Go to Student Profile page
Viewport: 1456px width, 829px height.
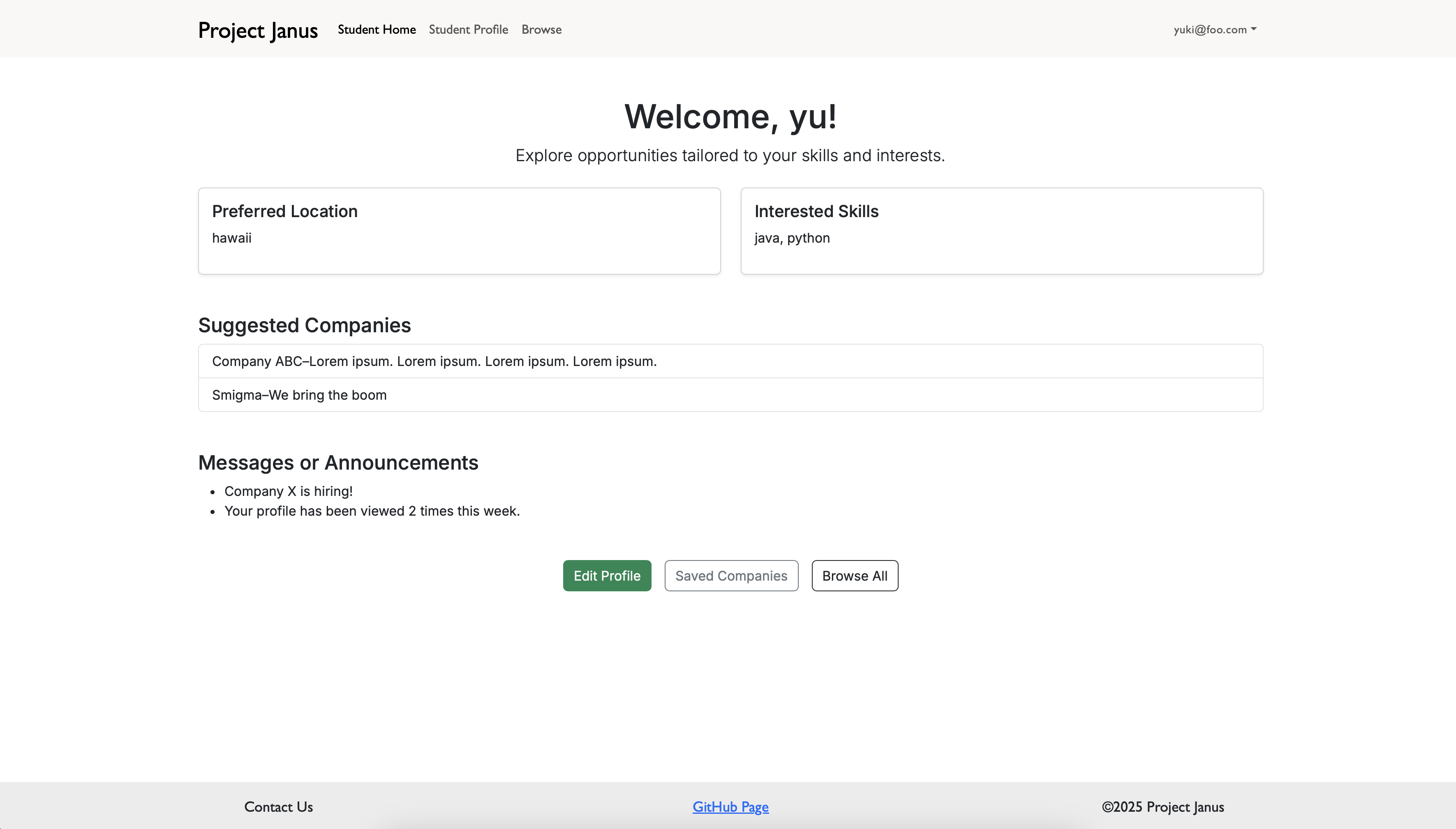[468, 30]
